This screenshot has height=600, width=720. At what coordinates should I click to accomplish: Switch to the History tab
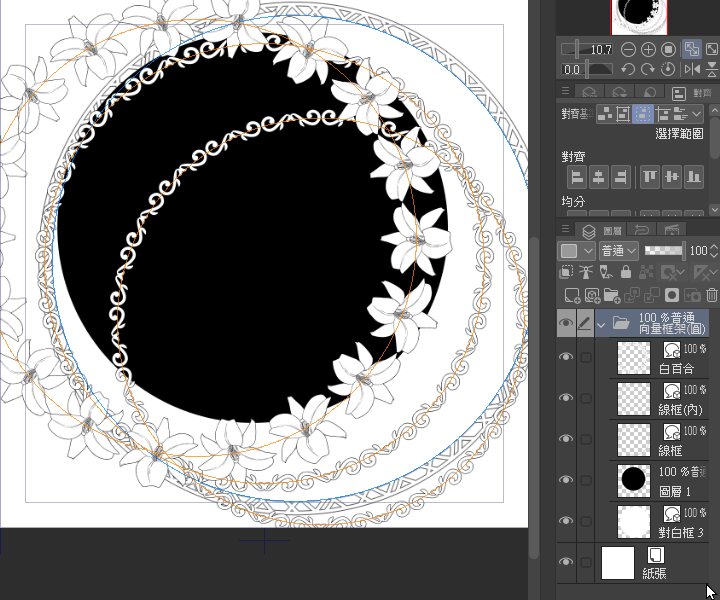[x=641, y=230]
